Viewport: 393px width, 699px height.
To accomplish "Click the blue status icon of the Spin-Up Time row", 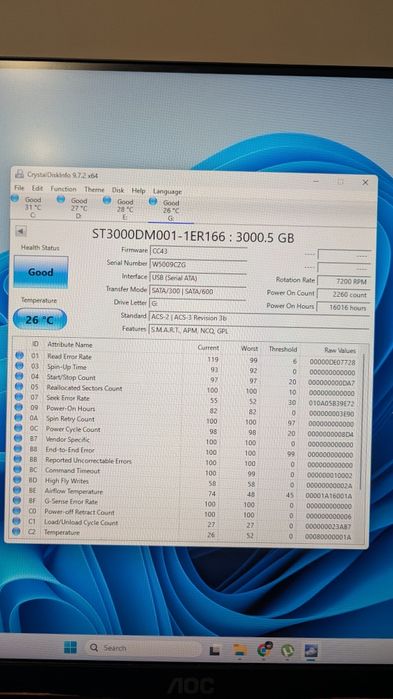I will (x=19, y=366).
